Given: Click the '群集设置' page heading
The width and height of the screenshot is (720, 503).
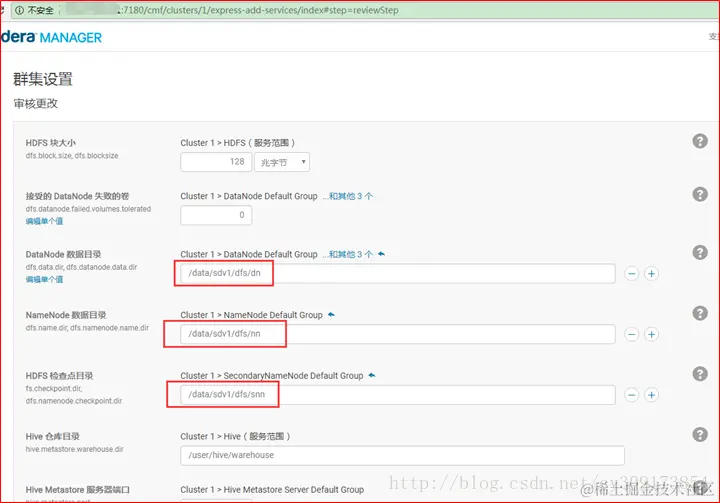Looking at the screenshot, I should click(x=43, y=79).
